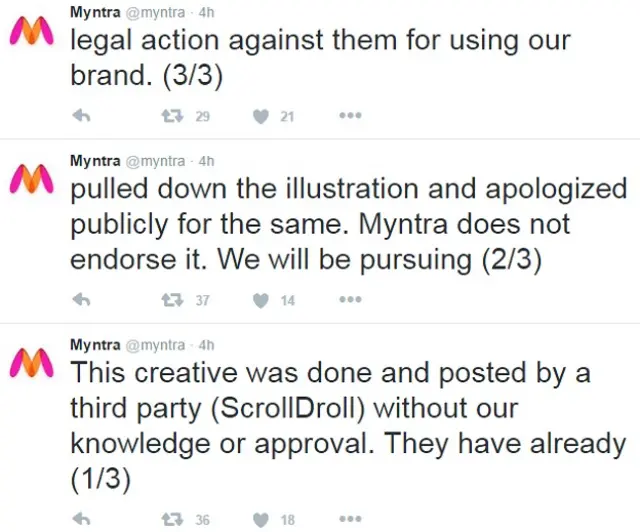Expand more options on the (2/3) tweet
The image size is (640, 532).
click(x=350, y=299)
